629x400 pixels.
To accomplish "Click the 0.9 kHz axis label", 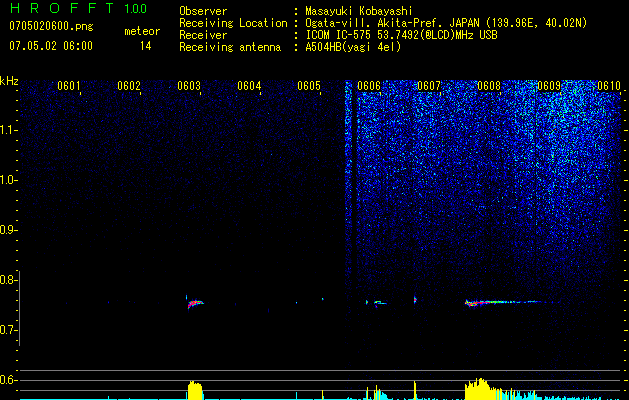I will point(8,230).
